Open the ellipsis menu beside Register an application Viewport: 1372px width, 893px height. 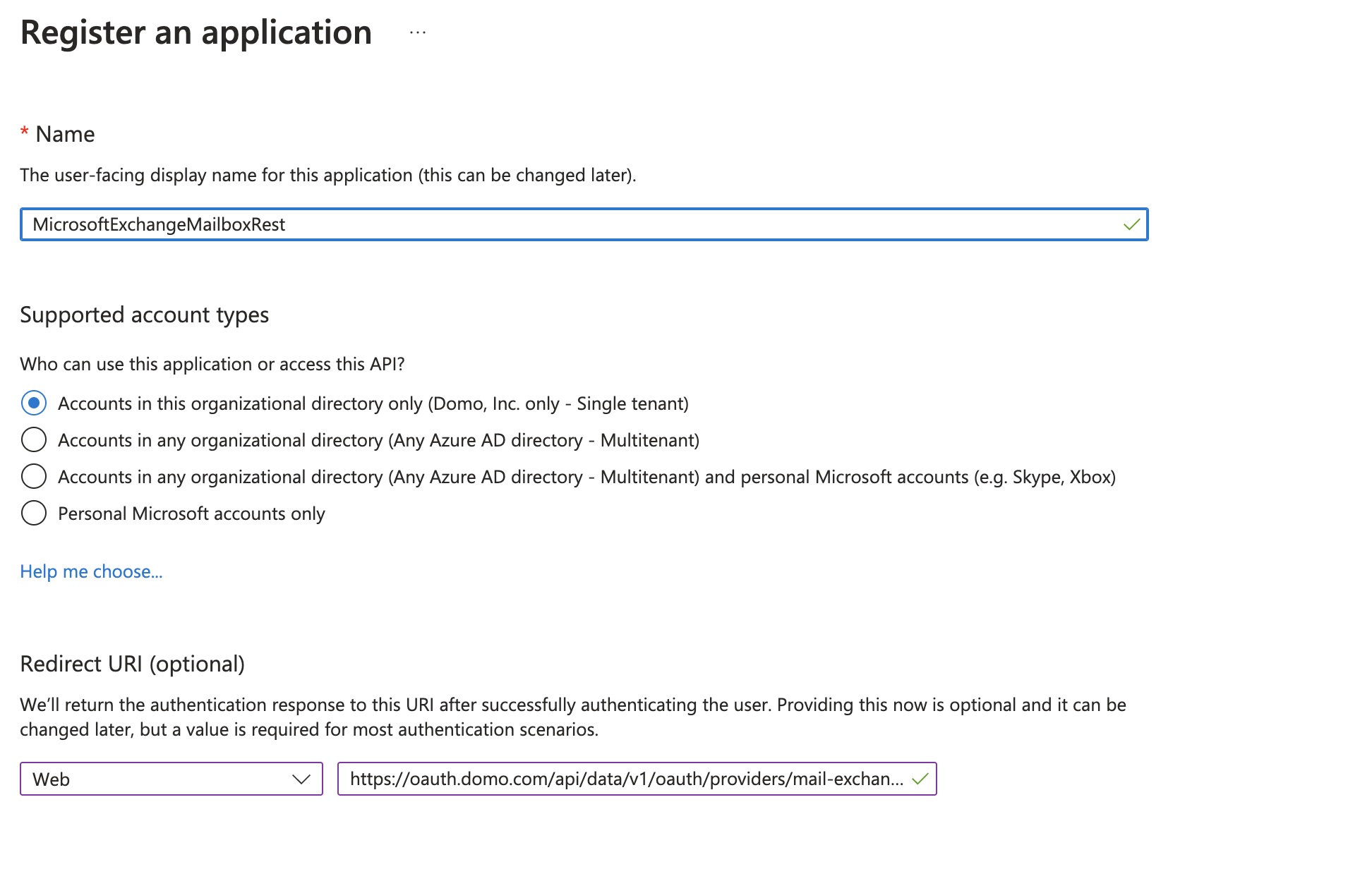(418, 32)
